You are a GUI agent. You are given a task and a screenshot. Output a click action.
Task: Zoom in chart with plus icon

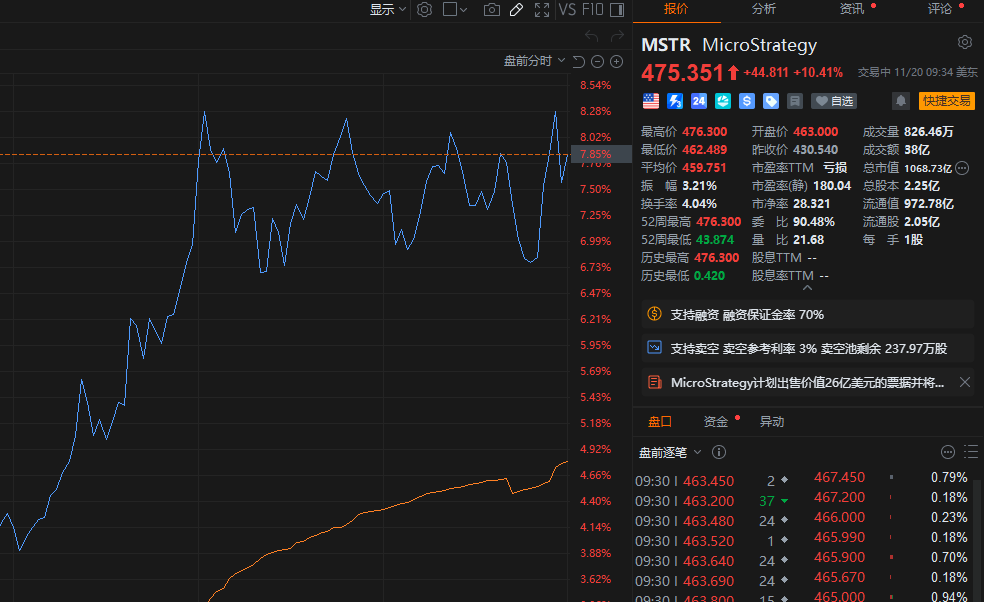(x=617, y=62)
